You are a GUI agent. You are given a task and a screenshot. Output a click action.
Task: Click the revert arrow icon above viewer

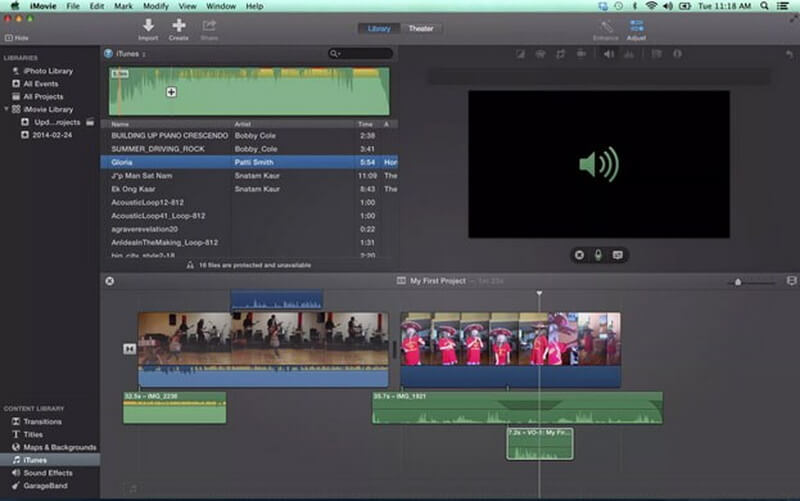tap(789, 54)
